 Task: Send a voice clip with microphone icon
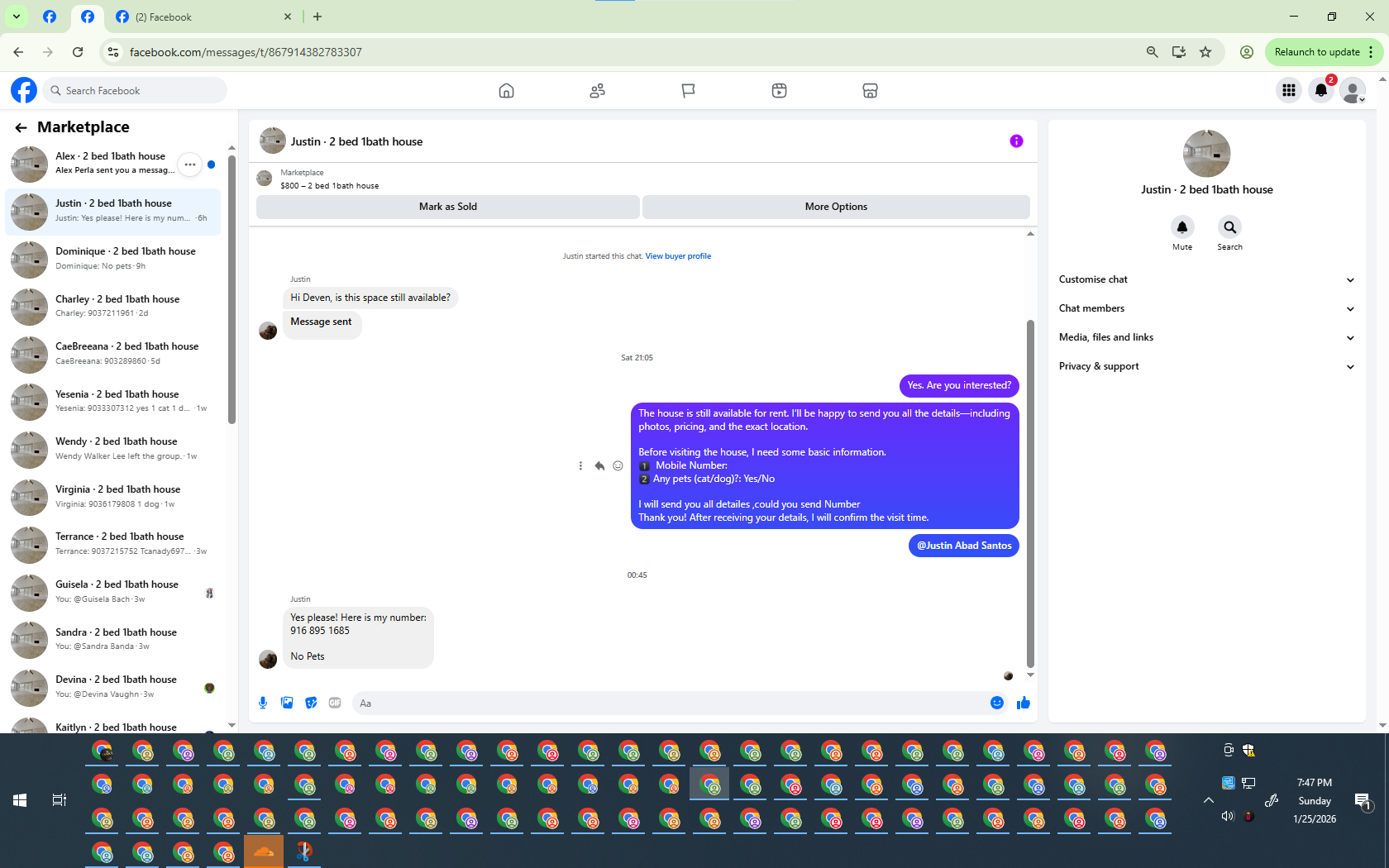[263, 703]
